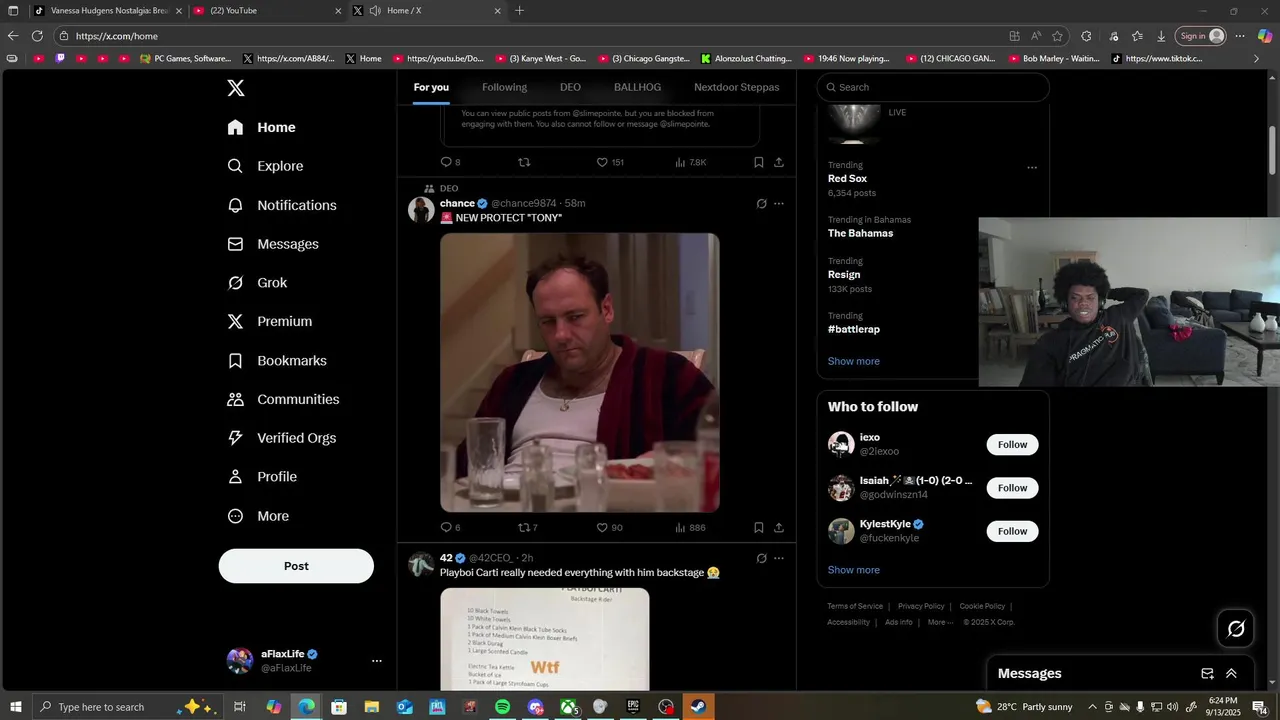
Task: Click Show more under trends
Action: (854, 361)
